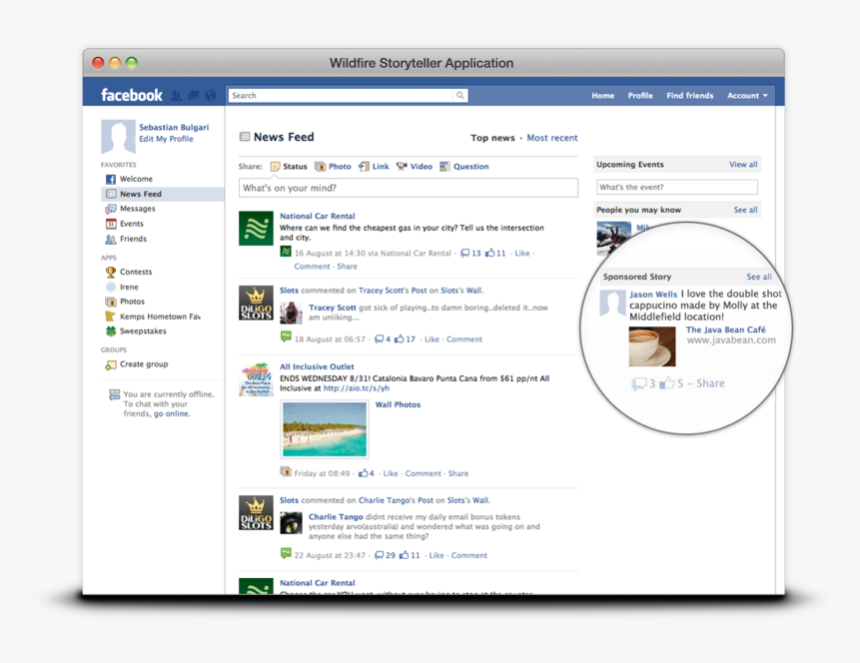Click National Car Rental logo on 16 August post
The image size is (860, 663).
coord(256,228)
